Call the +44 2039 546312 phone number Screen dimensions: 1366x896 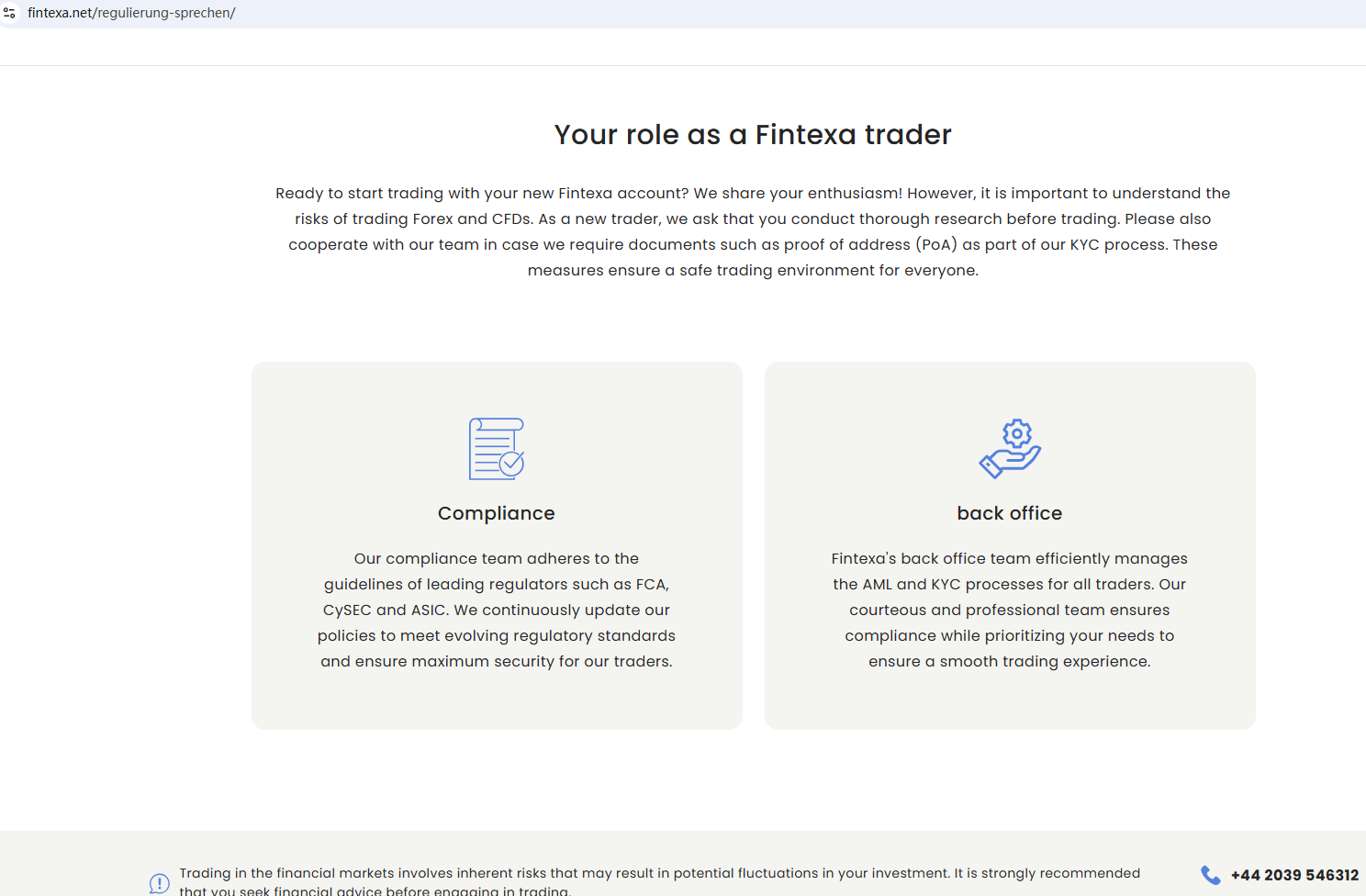point(1294,875)
